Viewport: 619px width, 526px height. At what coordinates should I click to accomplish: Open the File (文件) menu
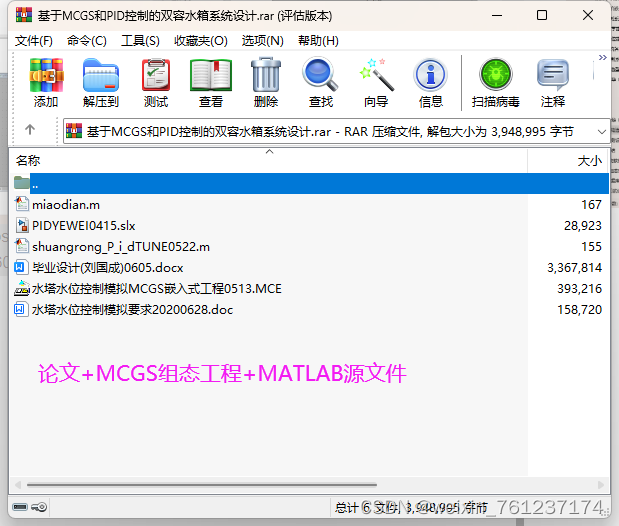tap(34, 41)
